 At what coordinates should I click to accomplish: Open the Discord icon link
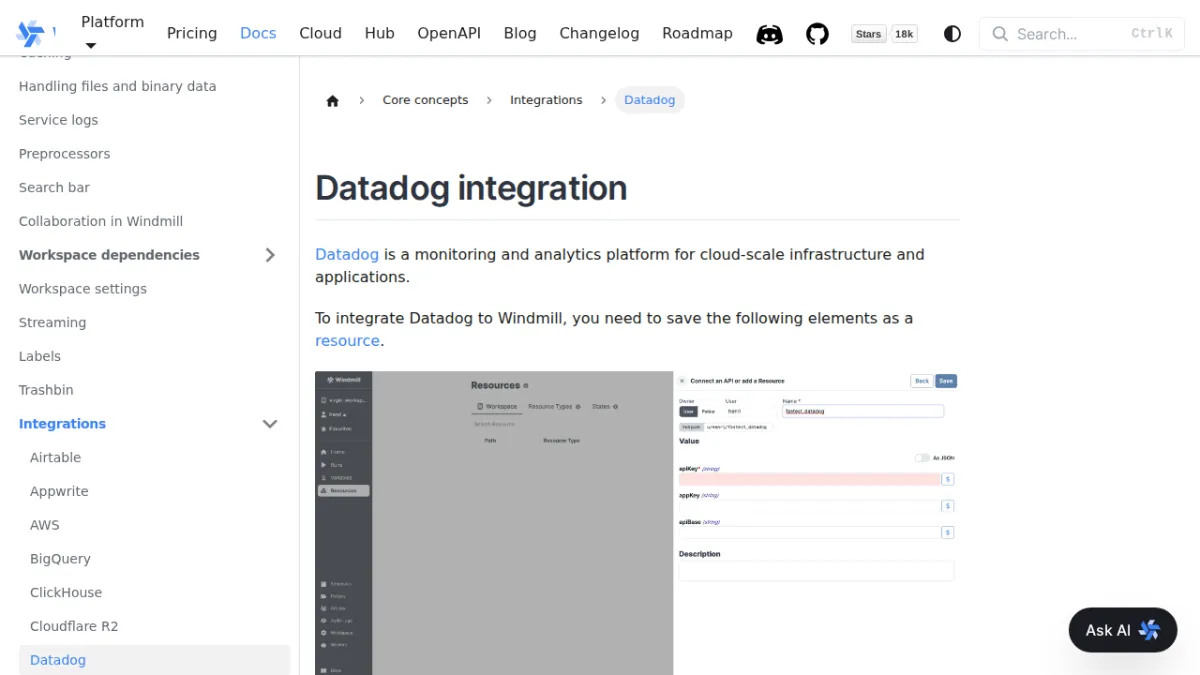[769, 34]
